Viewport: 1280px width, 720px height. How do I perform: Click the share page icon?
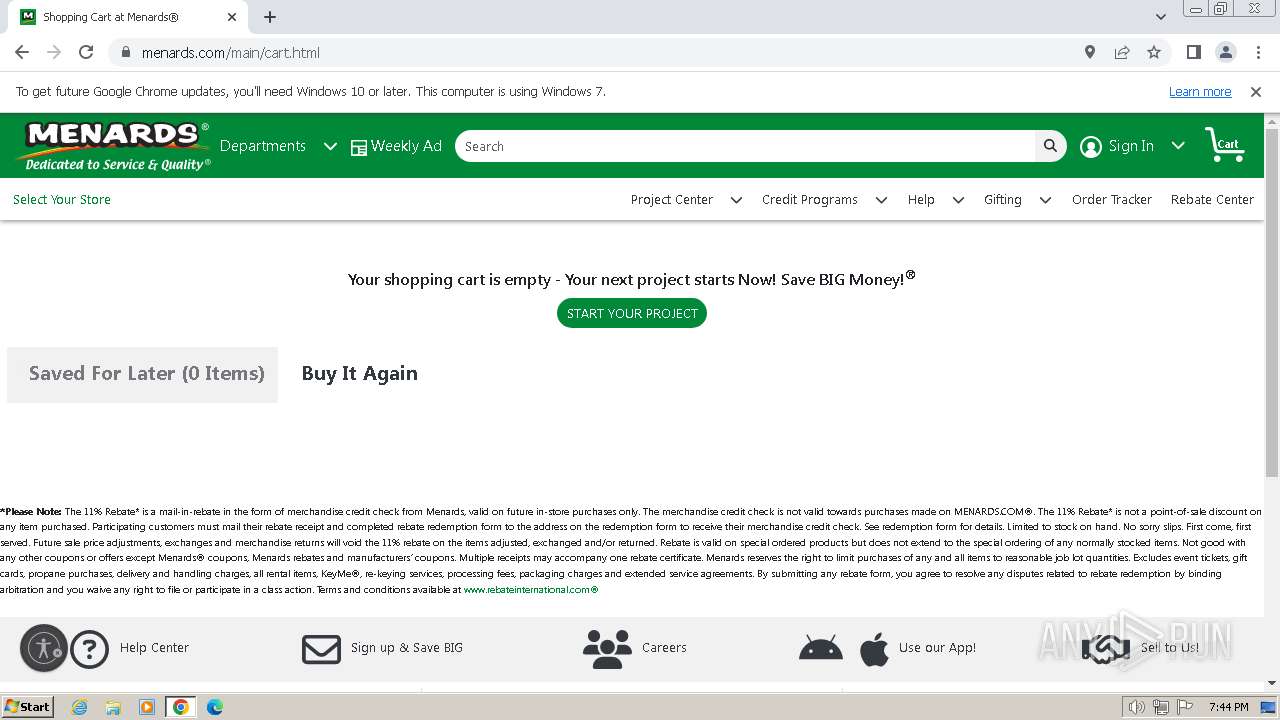click(1122, 52)
